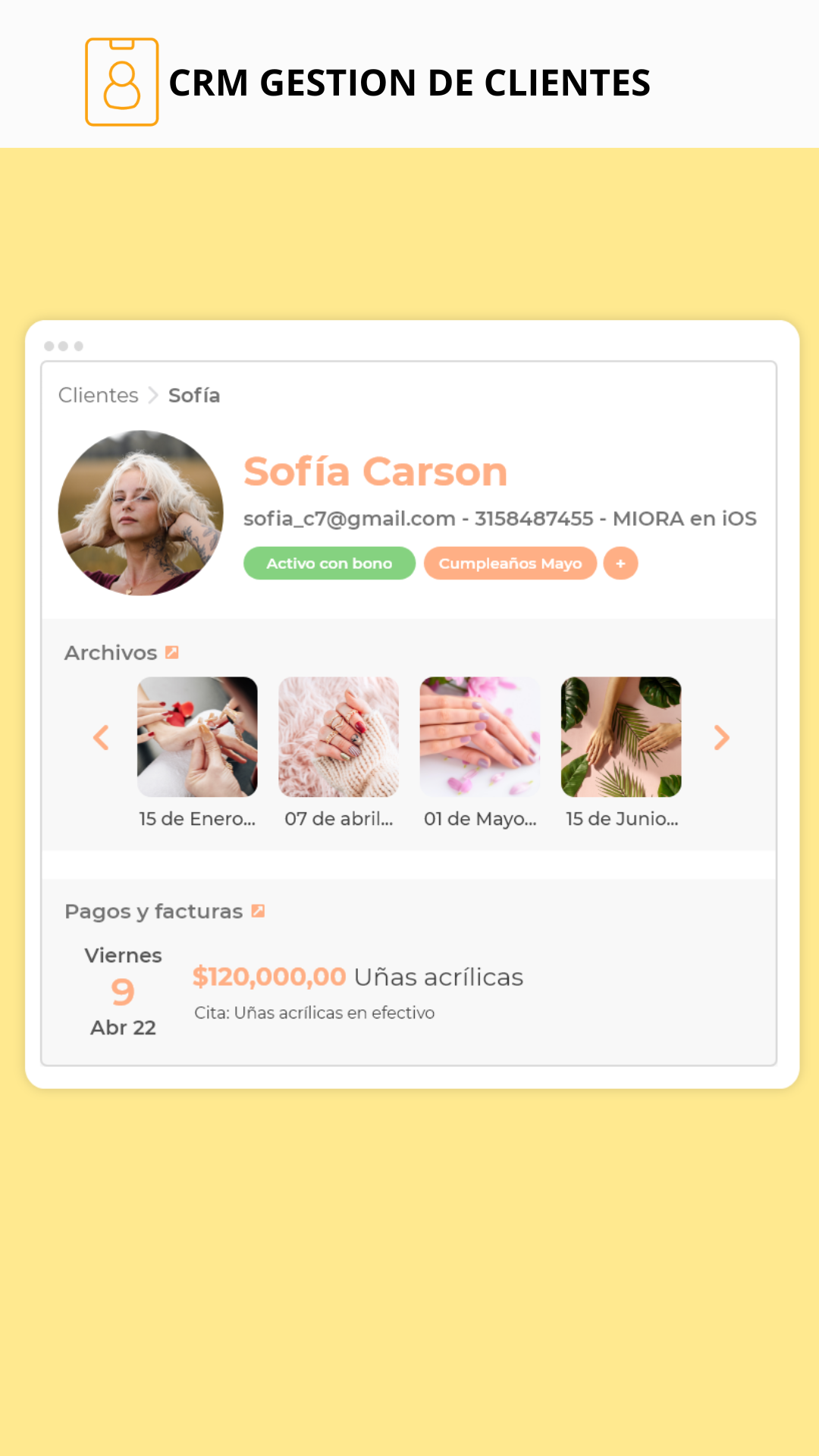The height and width of the screenshot is (1456, 819).
Task: Open the 15 de Junio nail photo
Action: click(x=621, y=737)
